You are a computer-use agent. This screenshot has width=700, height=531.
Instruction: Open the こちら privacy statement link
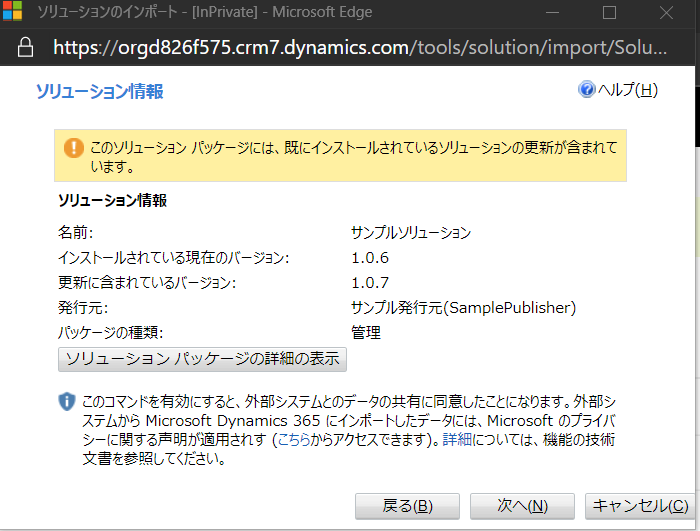pos(294,440)
